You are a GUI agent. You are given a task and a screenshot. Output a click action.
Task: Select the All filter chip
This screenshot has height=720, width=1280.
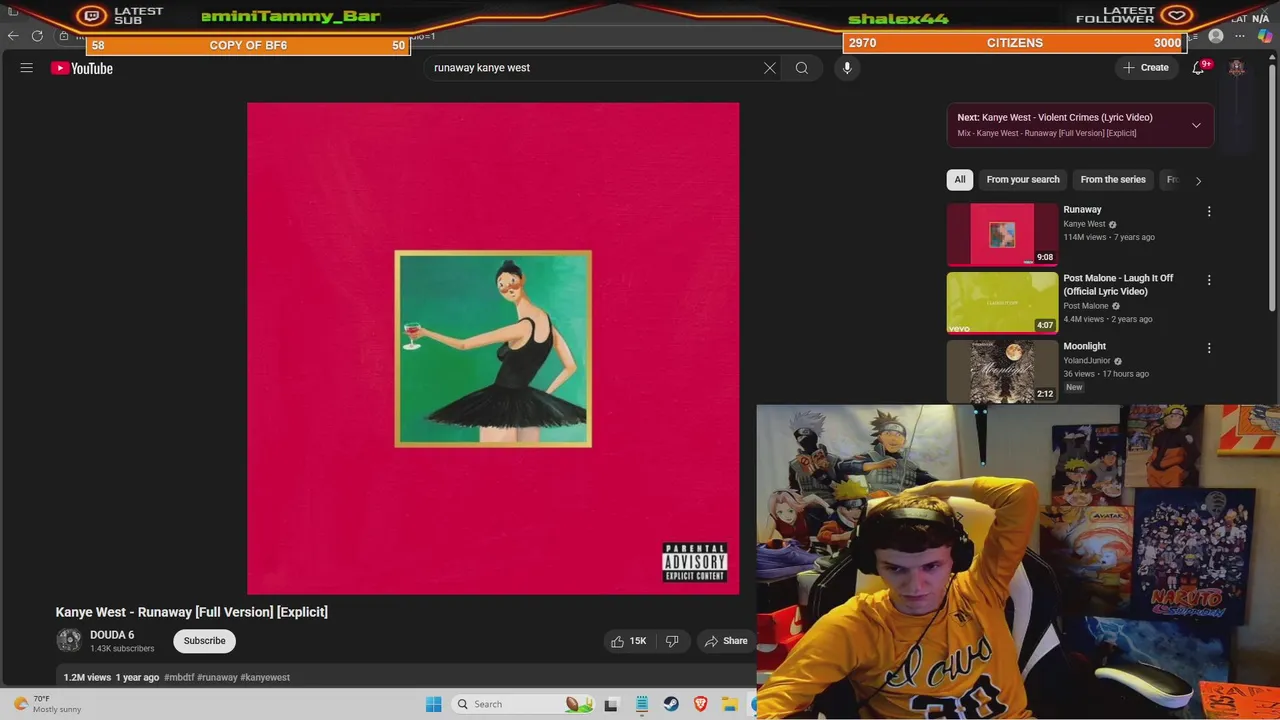click(960, 180)
